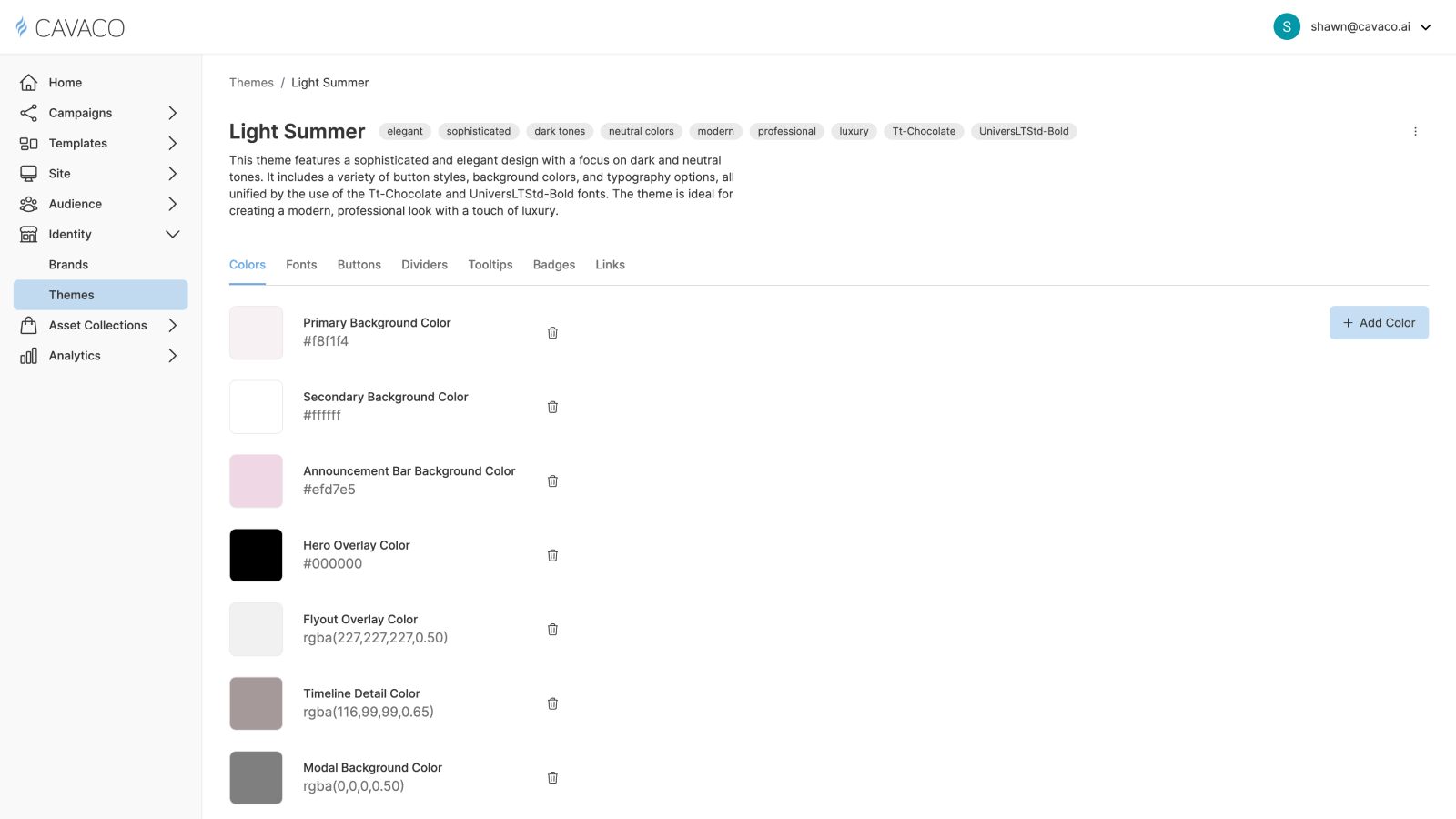Click the Templates sidebar icon
1456x819 pixels.
pos(28,143)
